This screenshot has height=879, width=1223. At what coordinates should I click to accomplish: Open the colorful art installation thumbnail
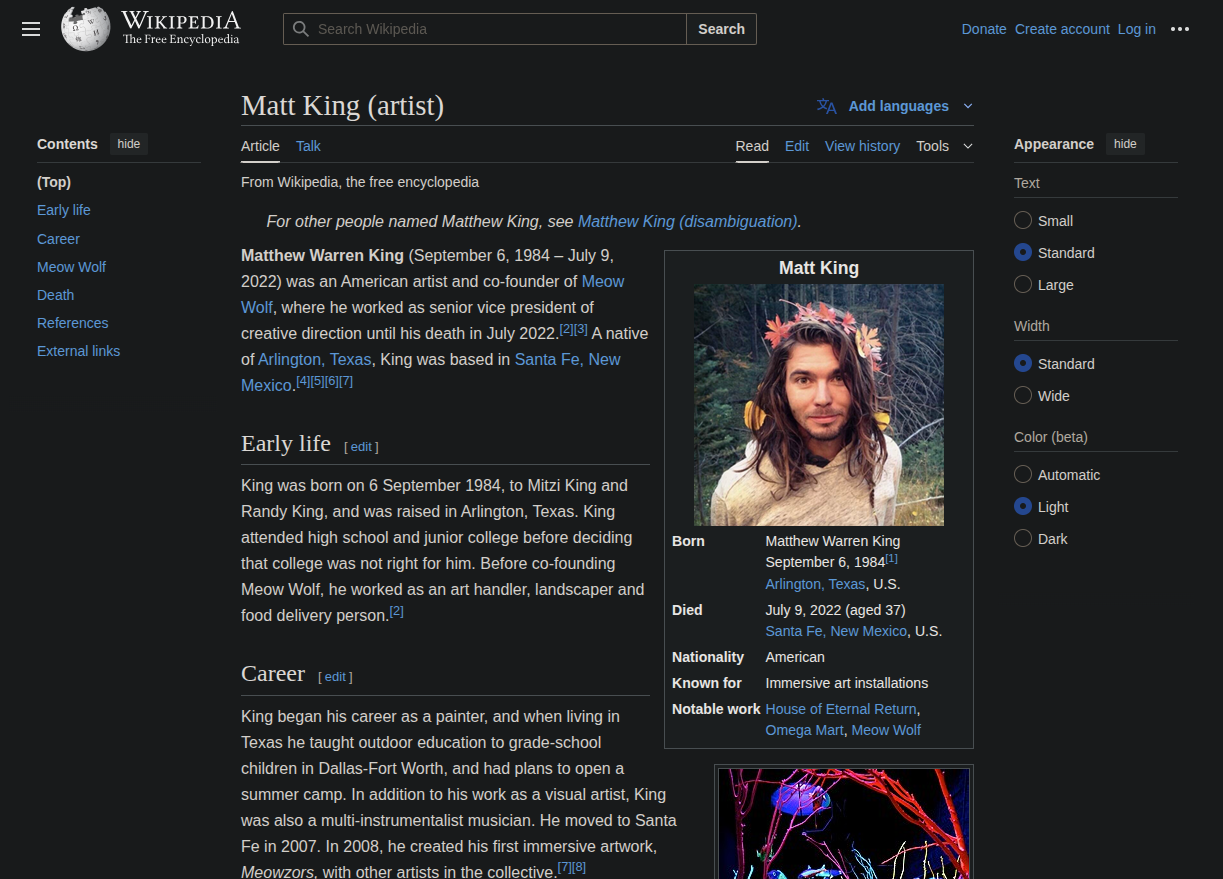click(x=844, y=824)
